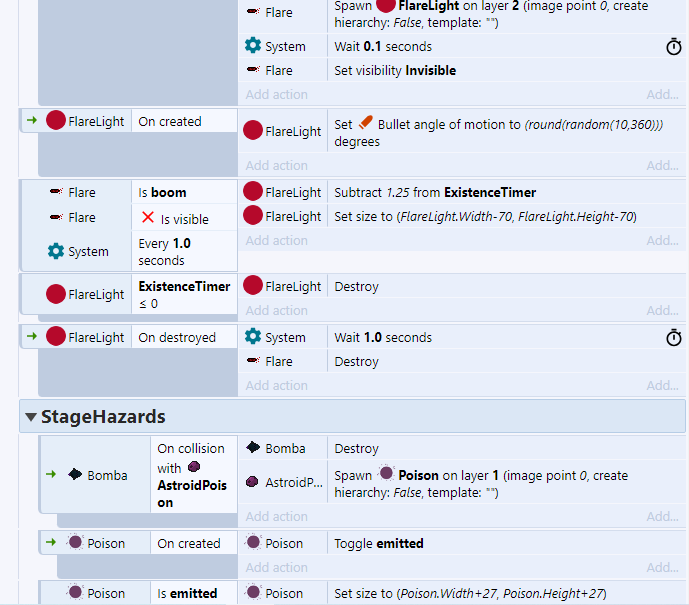This screenshot has height=605, width=689.
Task: Collapse the StageHazards group
Action: (x=31, y=416)
